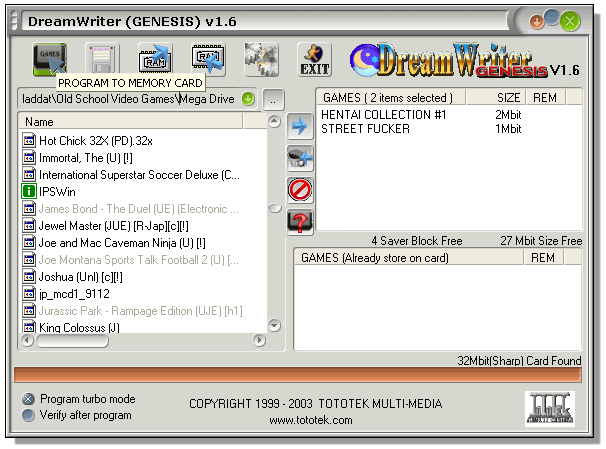Viewport: 606px width, 449px height.
Task: Click the '..' parent folder button
Action: 273,100
